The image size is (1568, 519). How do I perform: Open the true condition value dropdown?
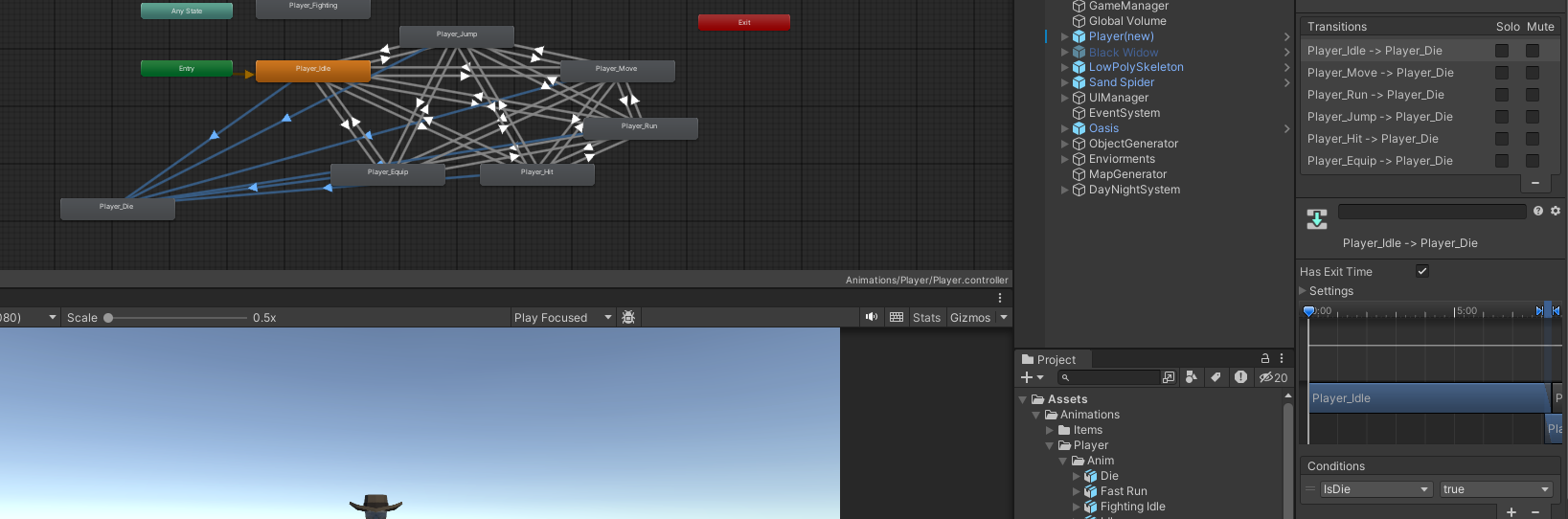point(1496,489)
